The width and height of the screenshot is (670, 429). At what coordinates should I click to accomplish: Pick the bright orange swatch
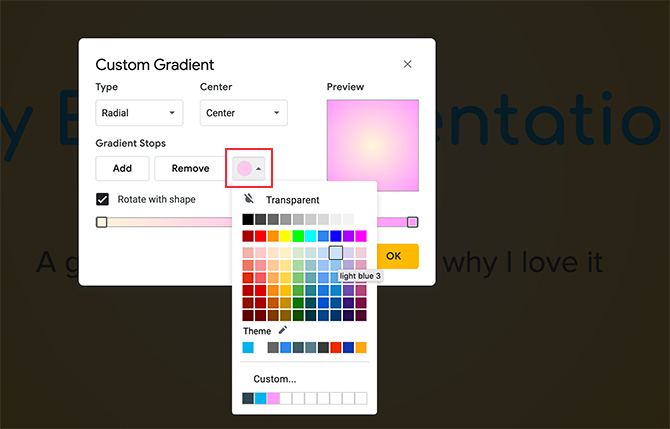click(273, 236)
